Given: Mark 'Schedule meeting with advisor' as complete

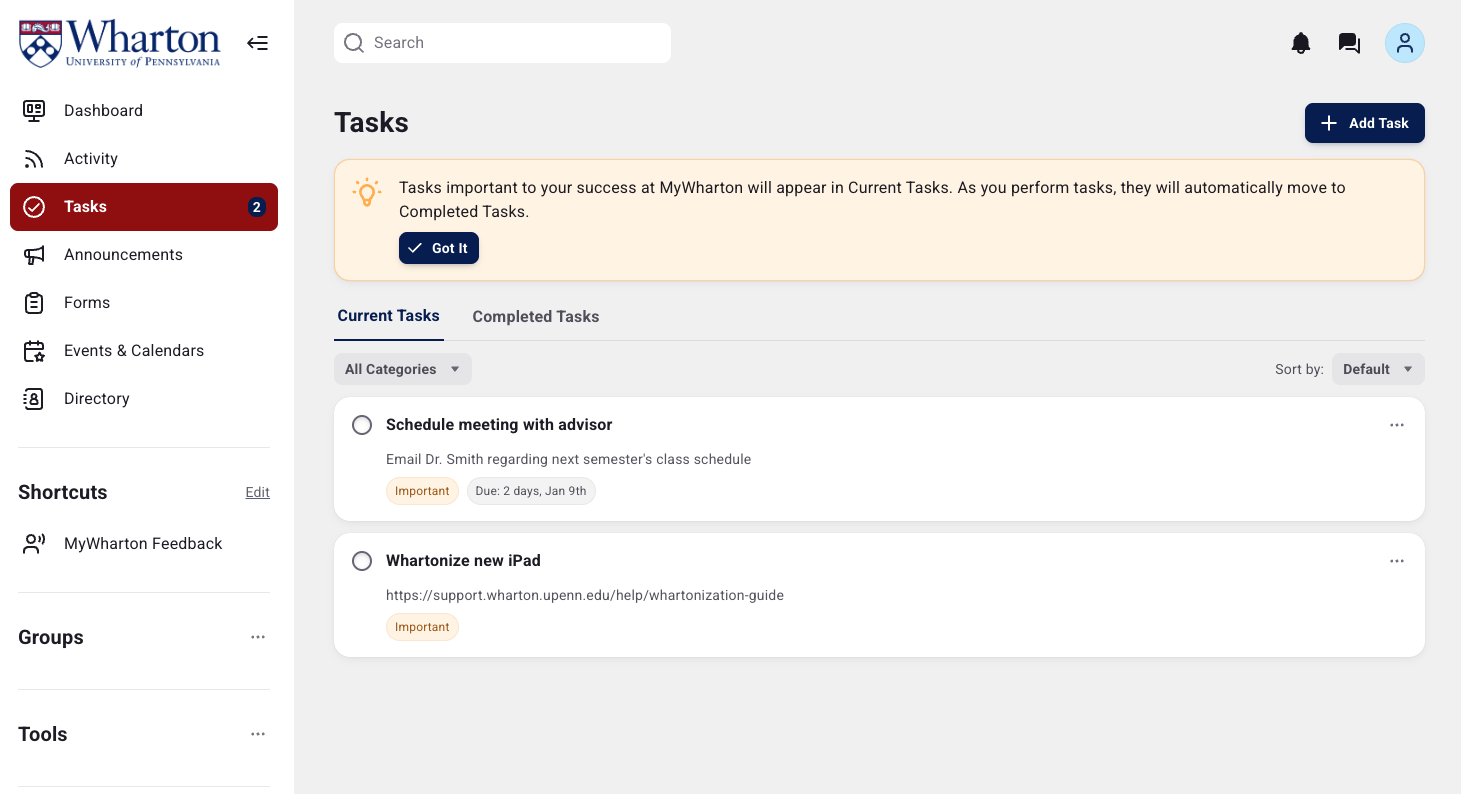Looking at the screenshot, I should click(362, 425).
